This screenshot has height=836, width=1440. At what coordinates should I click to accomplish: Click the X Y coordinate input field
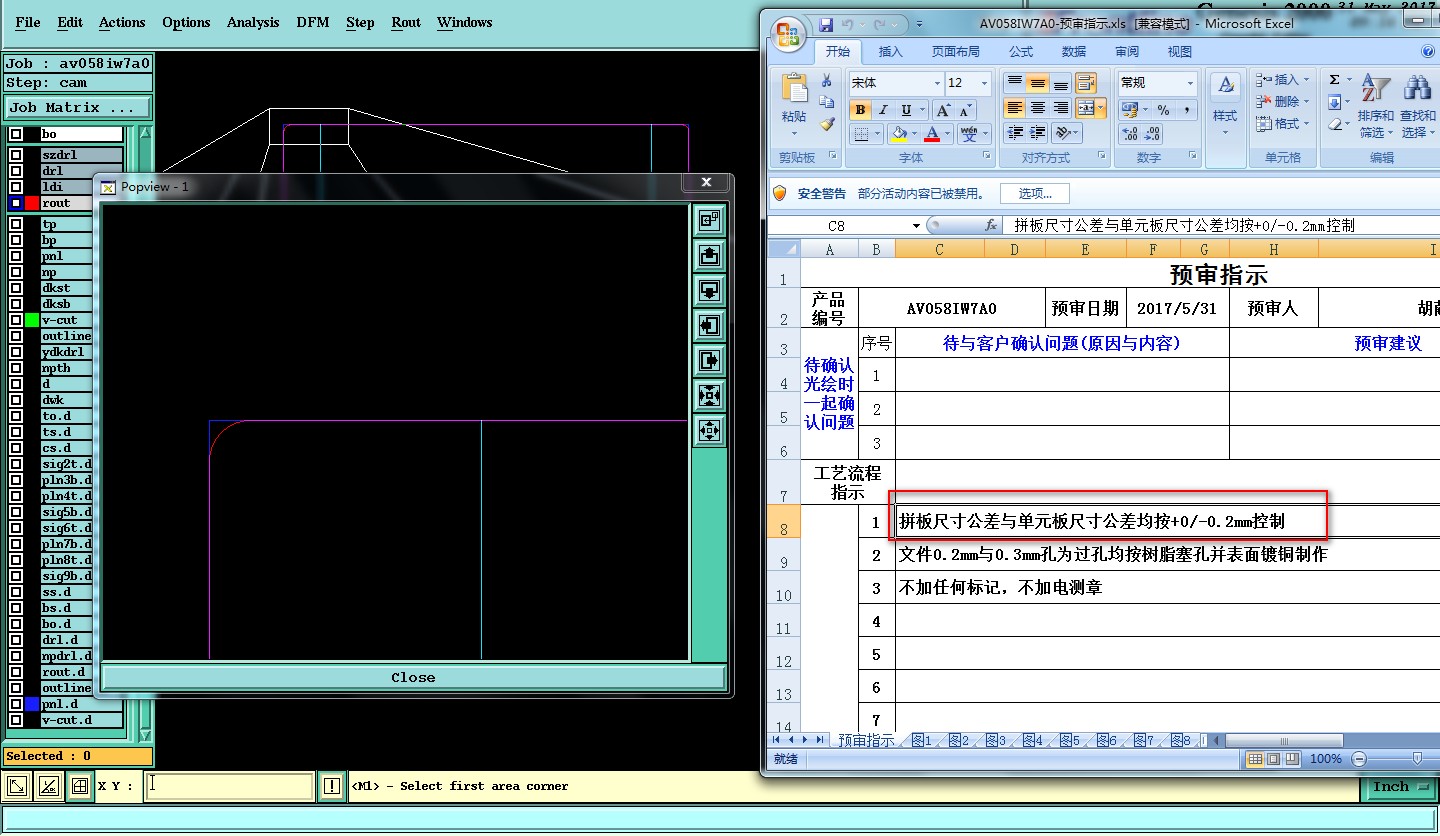coord(229,786)
